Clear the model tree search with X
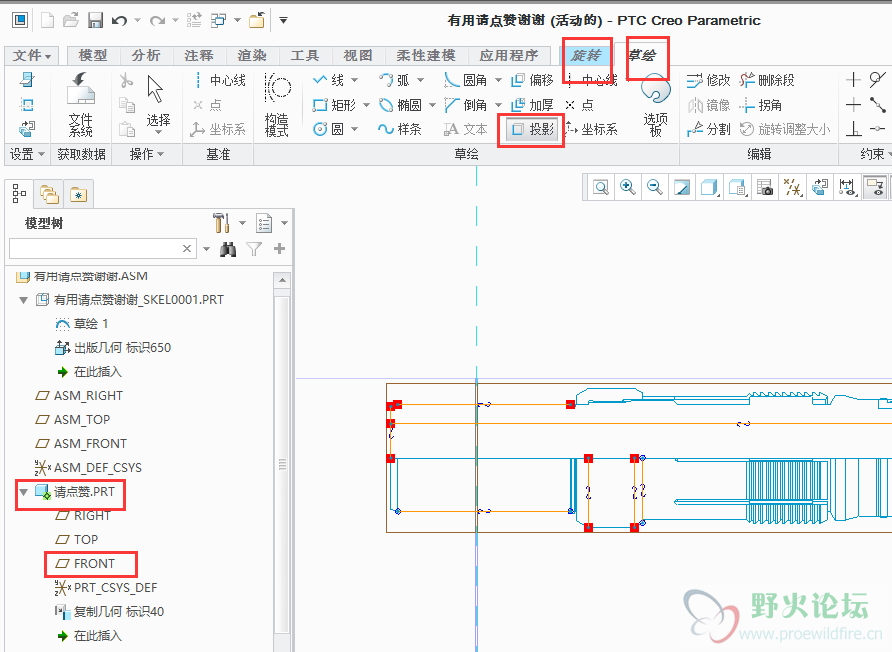 click(187, 249)
